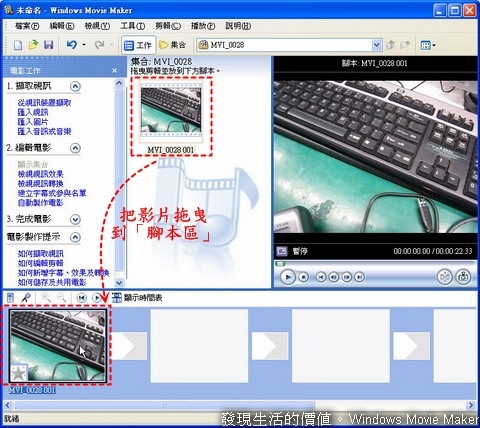Open the 編輯(E) menu
The width and height of the screenshot is (480, 428).
[x=62, y=26]
